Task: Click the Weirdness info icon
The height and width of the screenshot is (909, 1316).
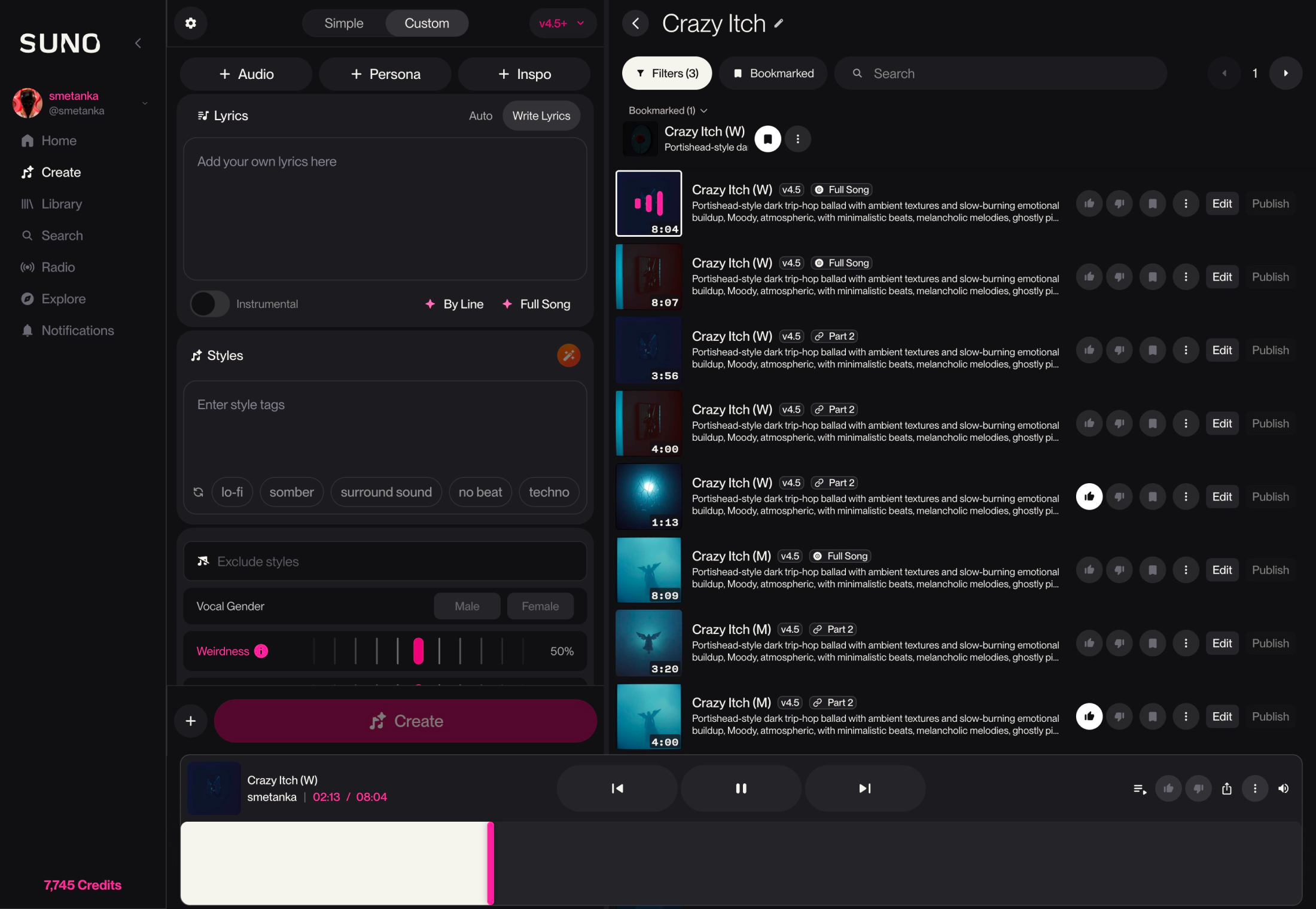Action: point(261,651)
